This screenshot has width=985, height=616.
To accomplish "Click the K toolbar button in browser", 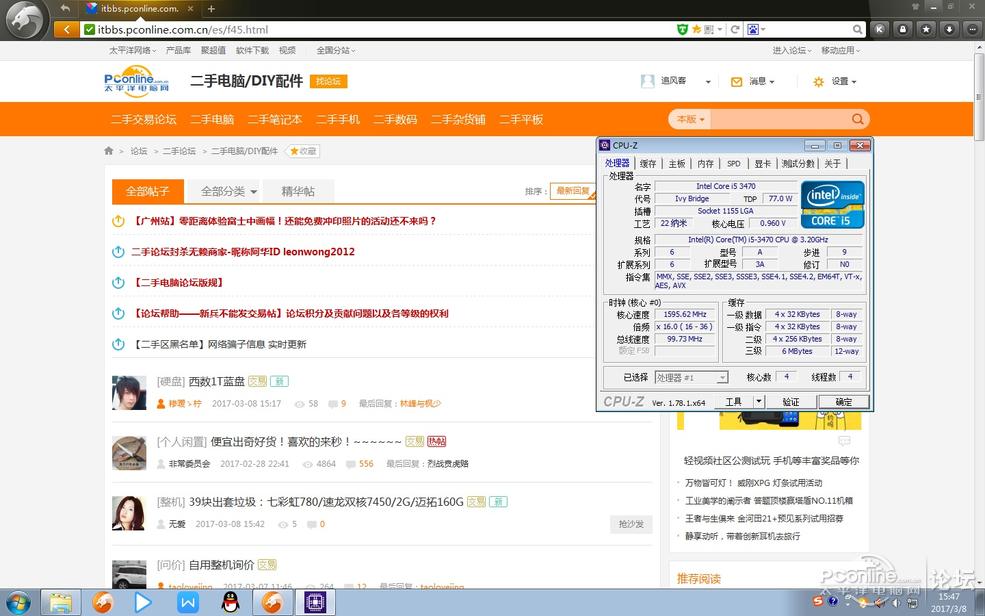I will (x=880, y=29).
